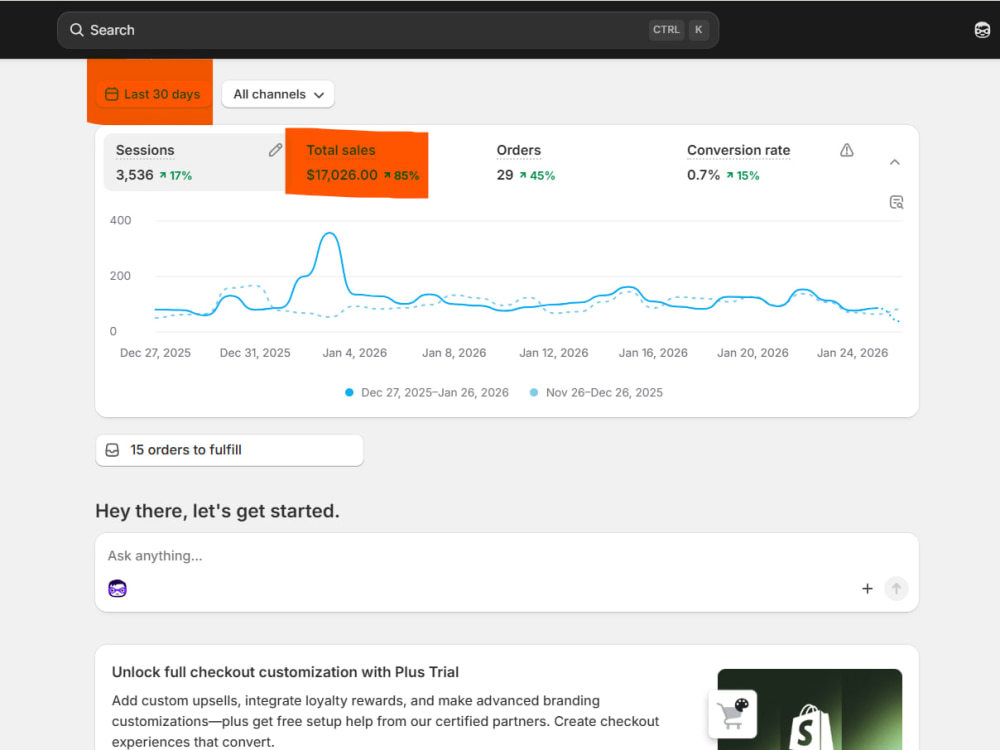Select the Total sales metric tab
The image size is (1000, 750).
362,163
